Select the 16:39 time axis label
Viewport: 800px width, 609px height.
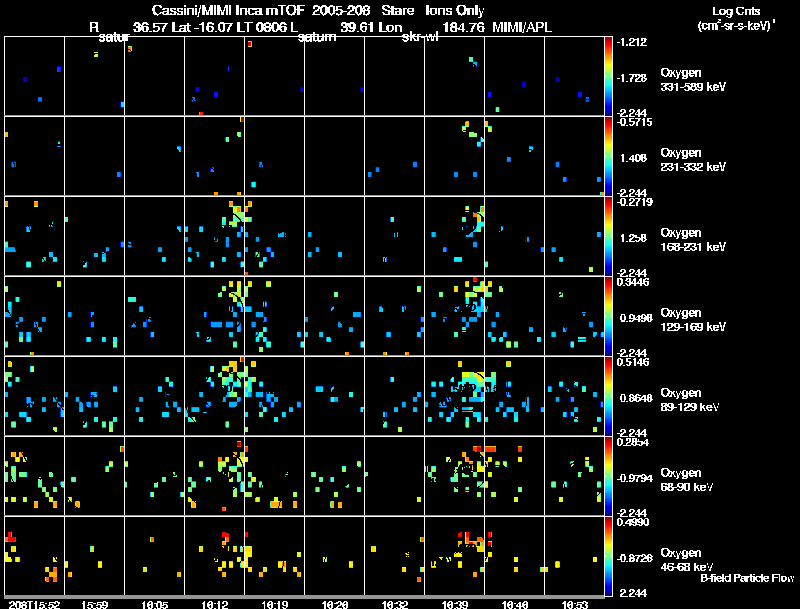coord(455,604)
